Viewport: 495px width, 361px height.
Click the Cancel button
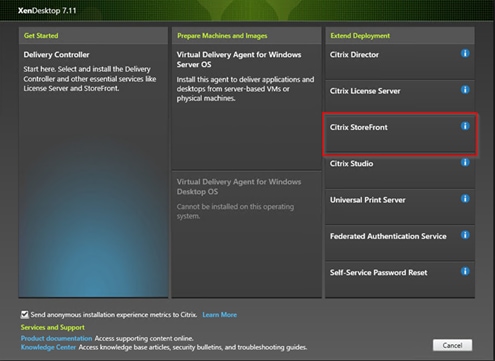tap(452, 345)
